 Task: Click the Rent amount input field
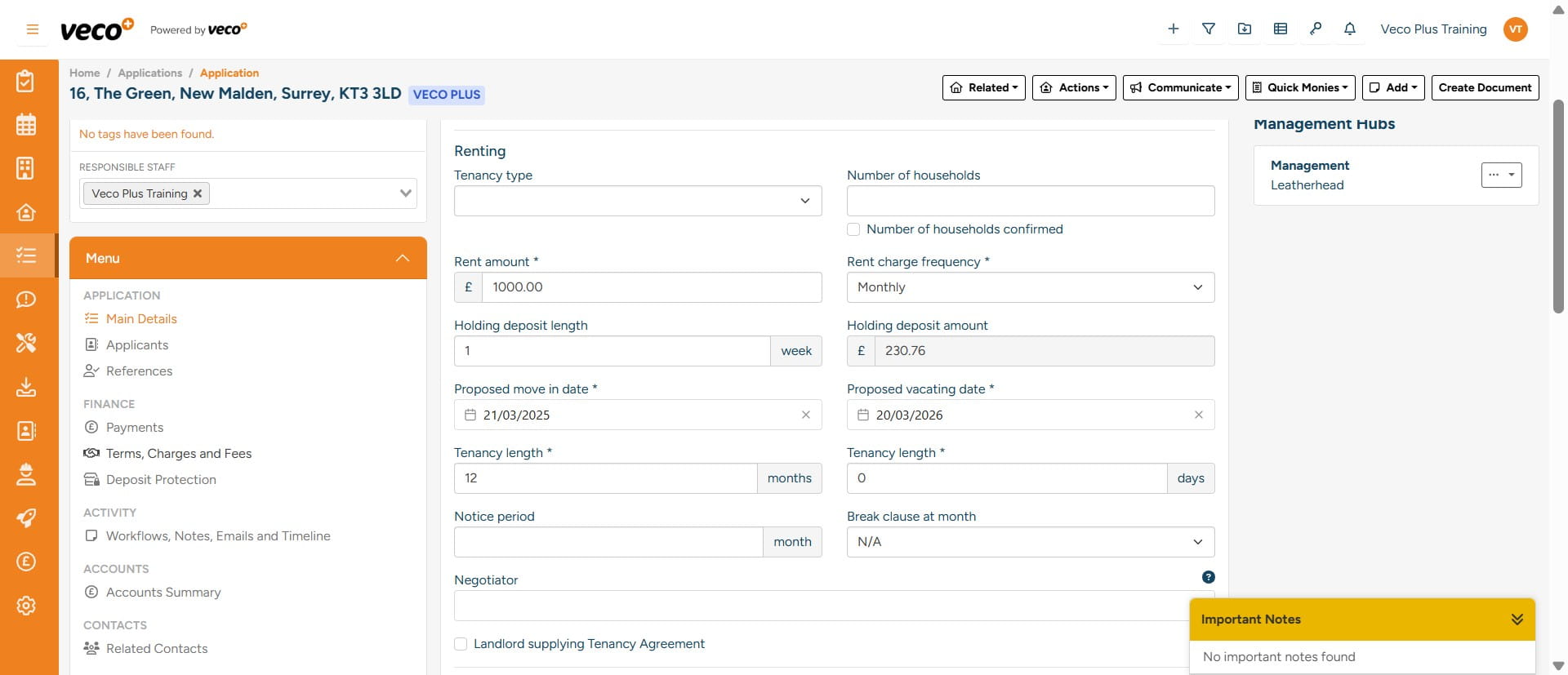[651, 287]
